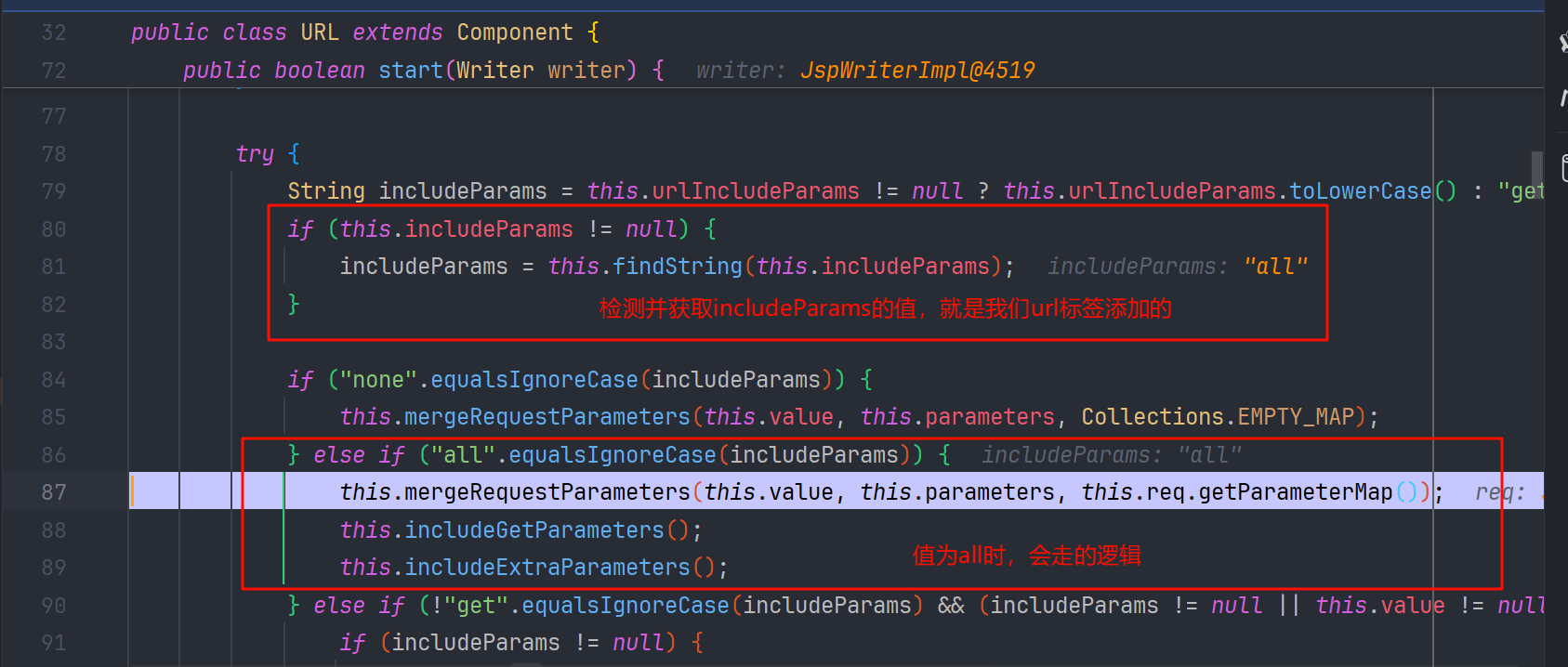
Task: Click Component in the class declaration
Action: [x=515, y=33]
